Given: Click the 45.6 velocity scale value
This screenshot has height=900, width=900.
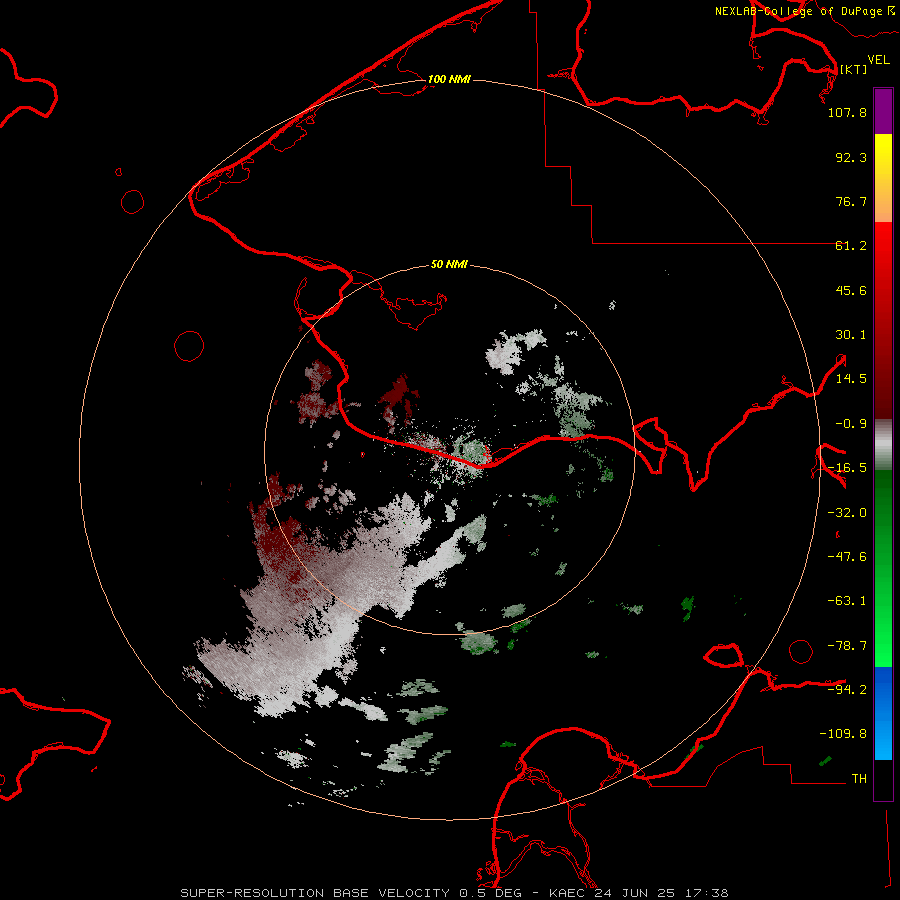Looking at the screenshot, I should [x=851, y=290].
